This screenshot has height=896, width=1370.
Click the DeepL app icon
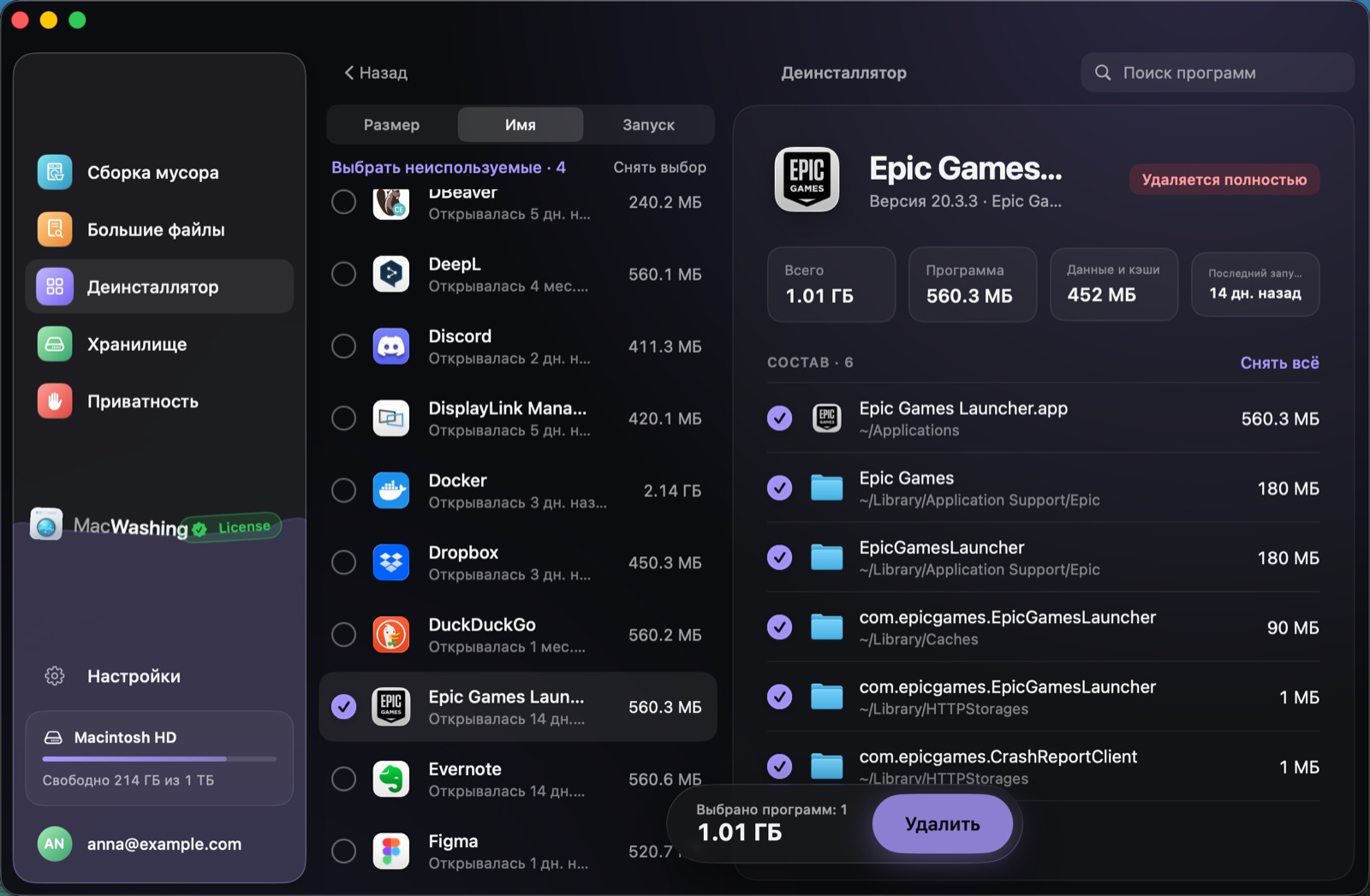[x=391, y=274]
